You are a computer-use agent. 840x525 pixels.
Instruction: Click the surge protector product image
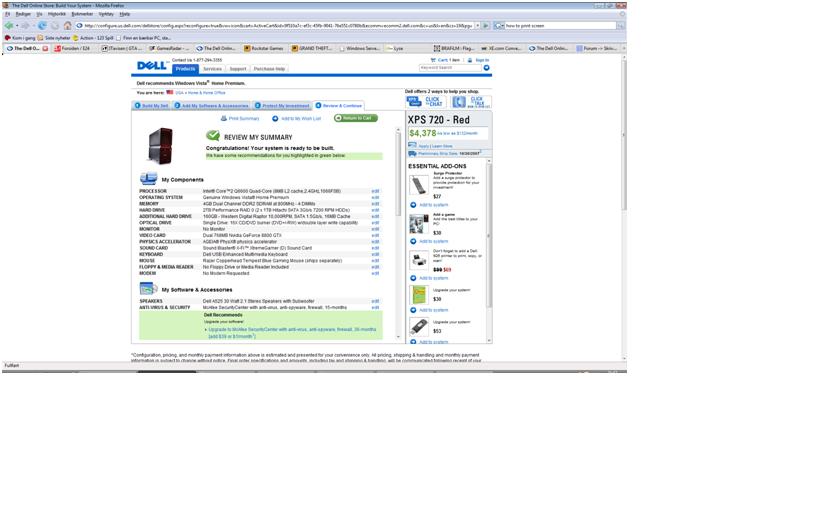tap(418, 185)
